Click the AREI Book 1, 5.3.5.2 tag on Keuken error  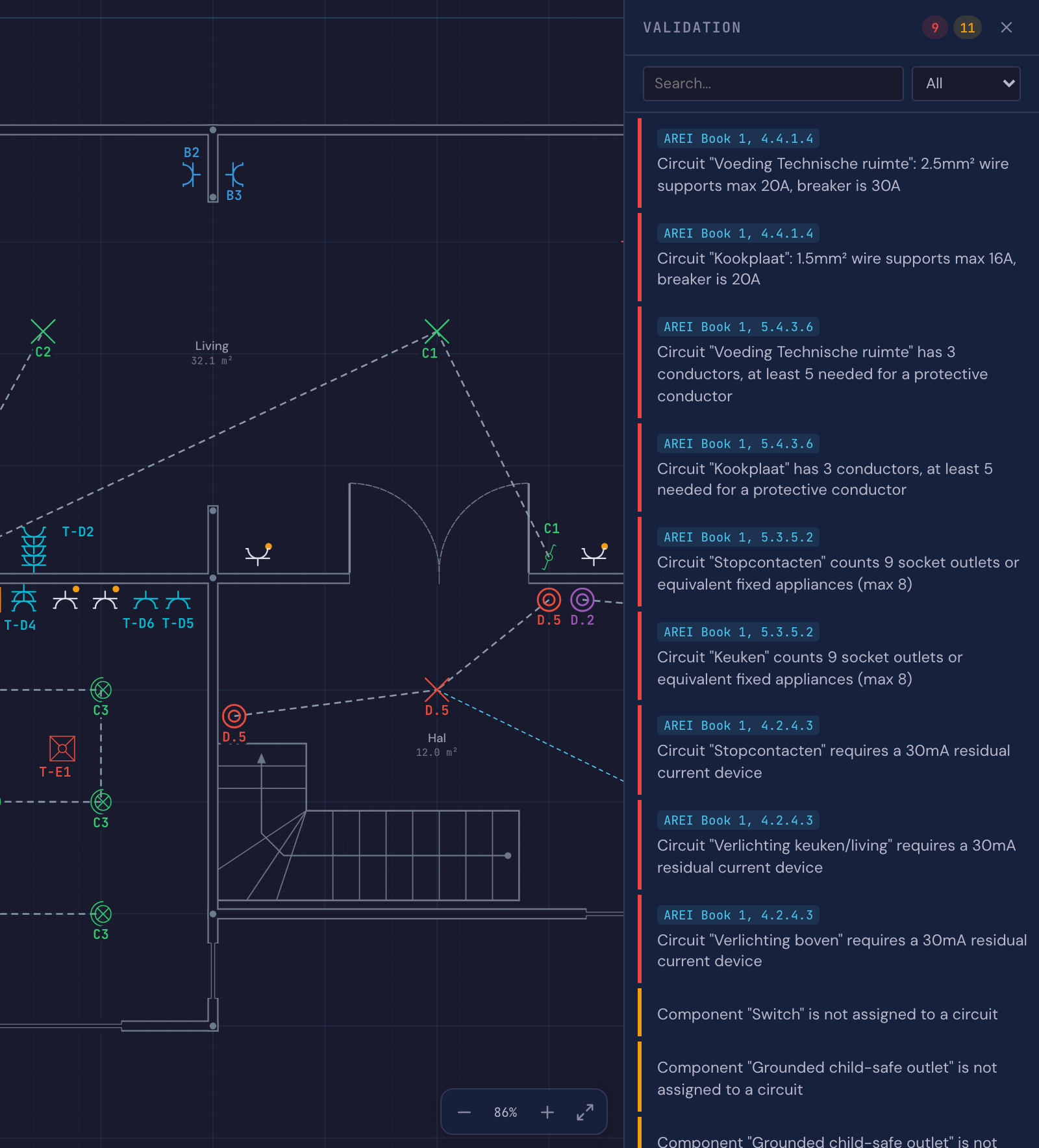tap(738, 632)
